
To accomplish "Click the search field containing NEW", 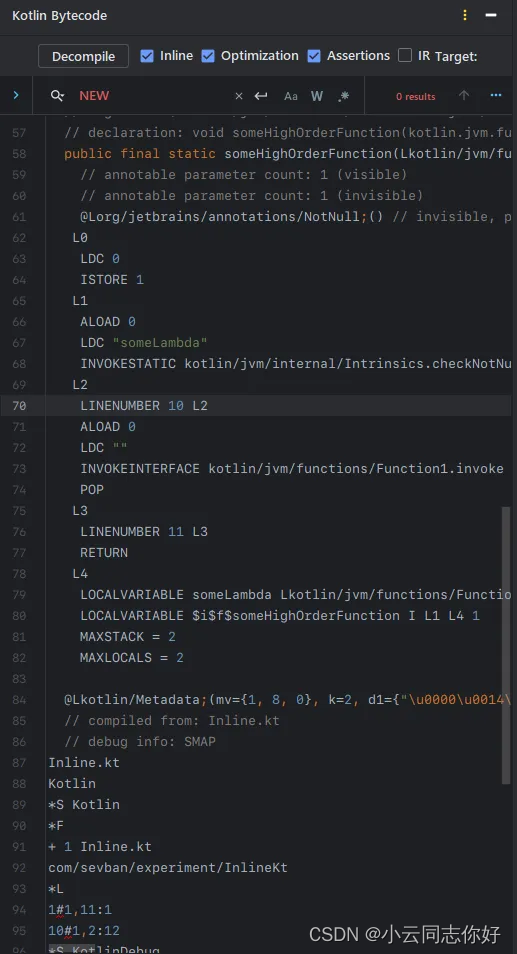I will pyautogui.click(x=146, y=96).
